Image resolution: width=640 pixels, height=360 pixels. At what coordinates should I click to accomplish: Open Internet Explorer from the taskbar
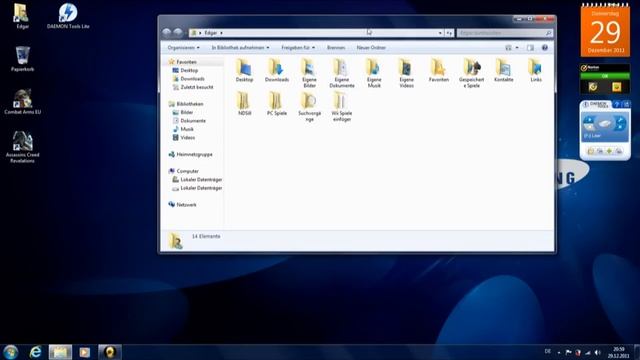[36, 352]
